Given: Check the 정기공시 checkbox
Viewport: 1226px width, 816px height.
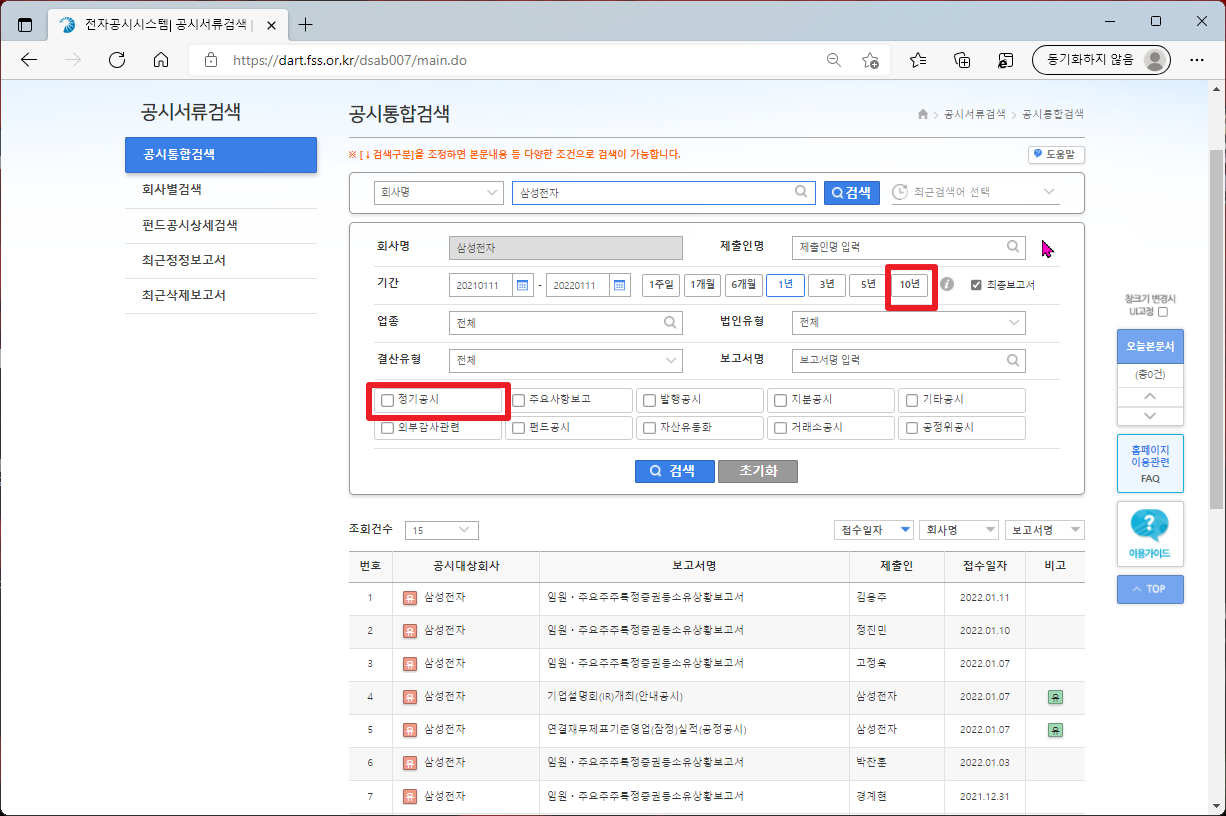Looking at the screenshot, I should (387, 400).
